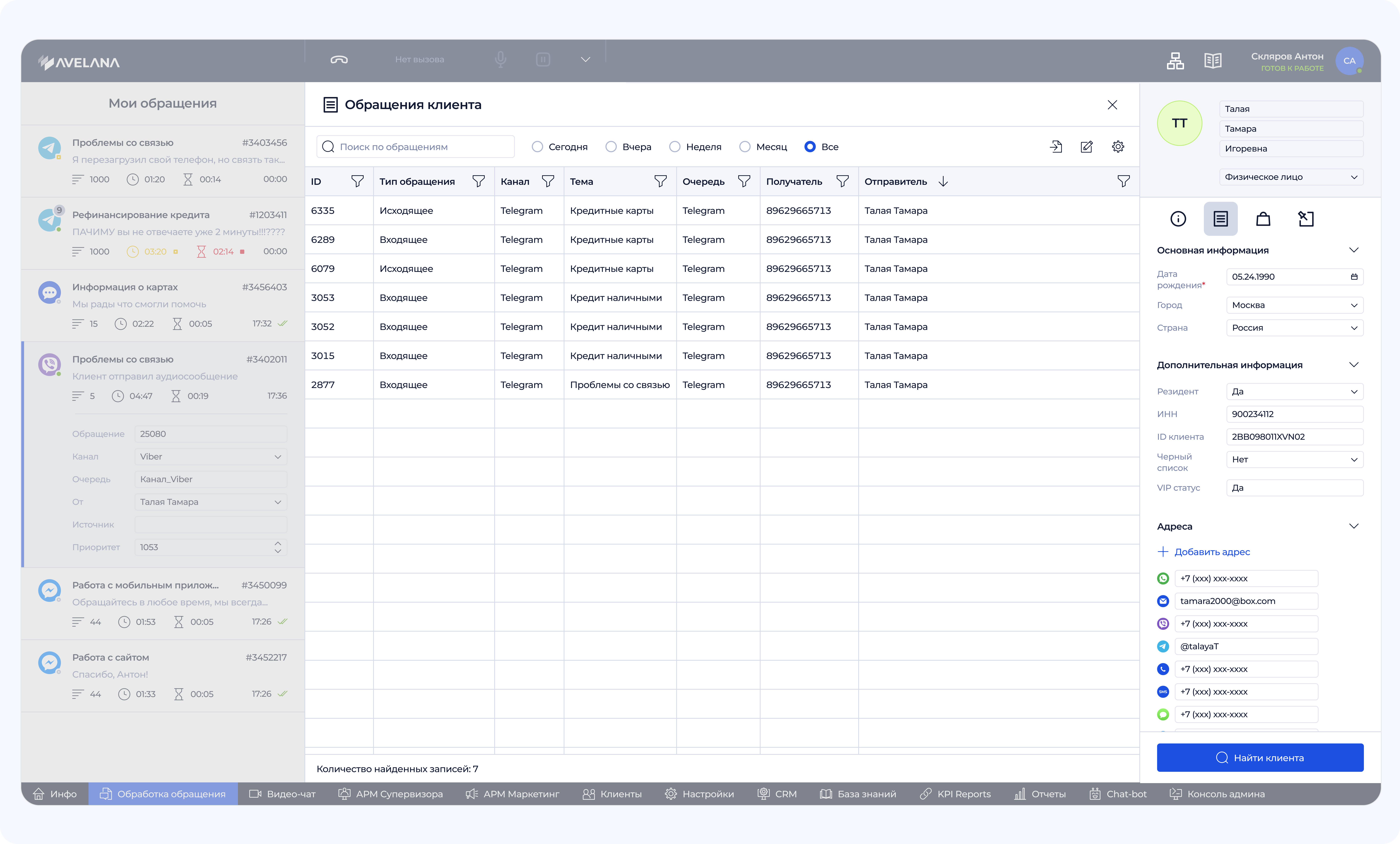Open the client info tab icon

pyautogui.click(x=1178, y=219)
